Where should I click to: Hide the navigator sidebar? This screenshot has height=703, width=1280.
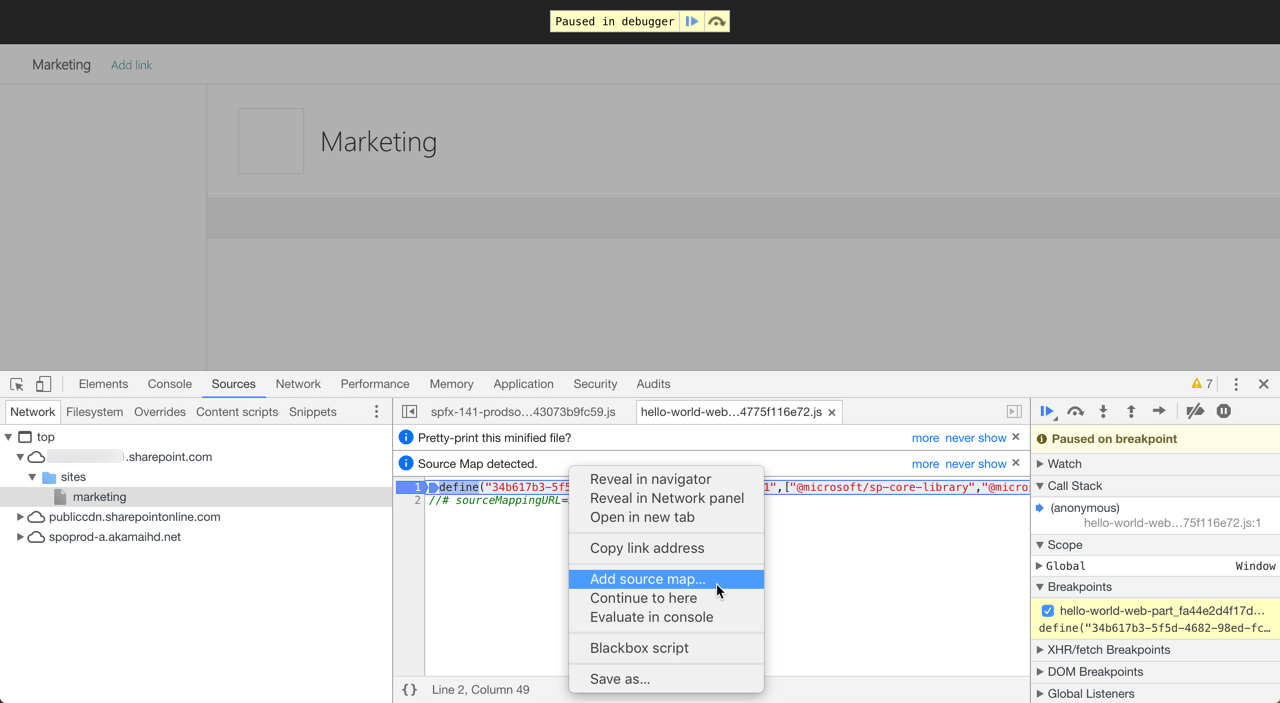[409, 412]
